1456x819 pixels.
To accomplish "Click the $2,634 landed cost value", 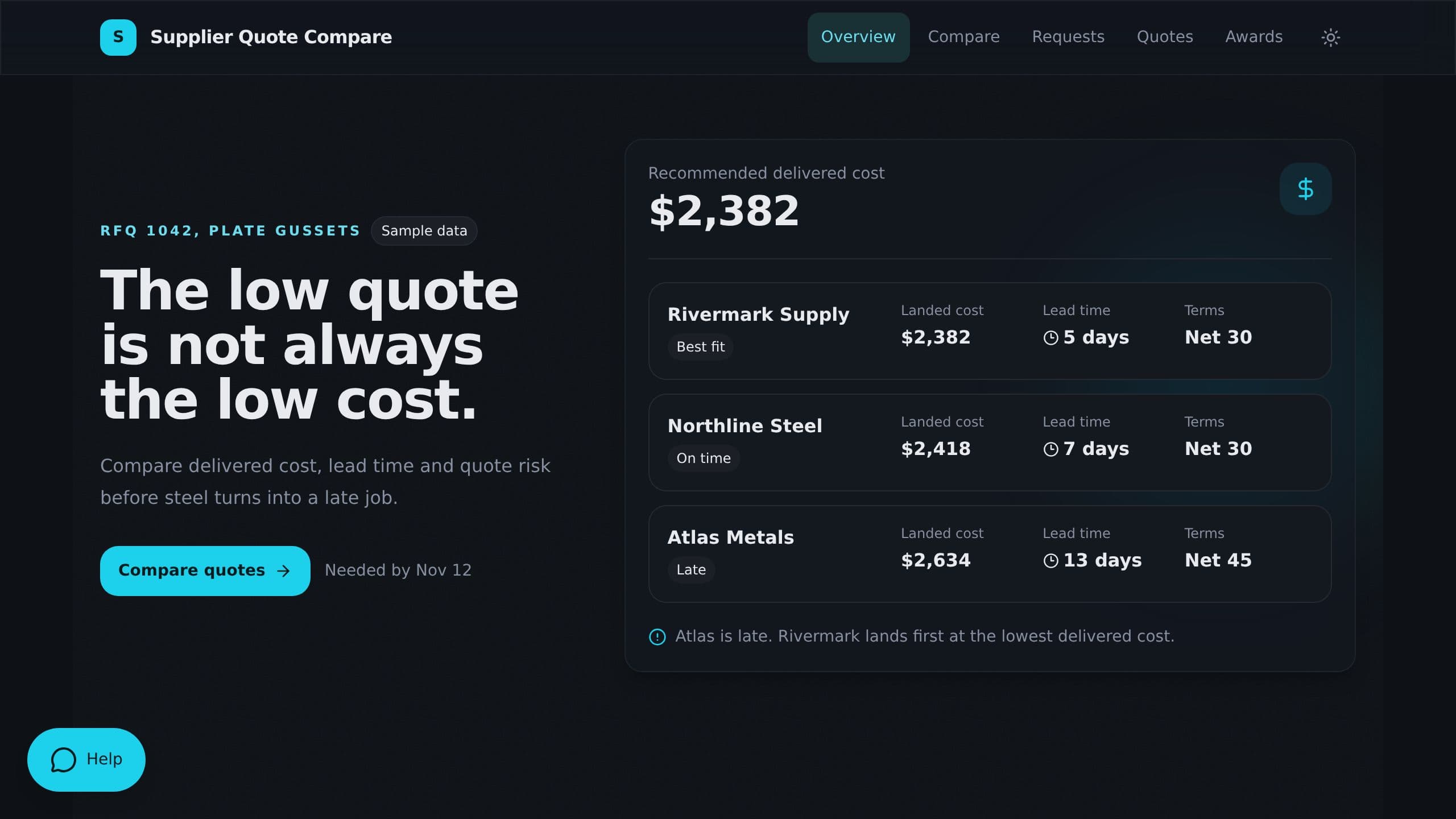I will (x=936, y=561).
